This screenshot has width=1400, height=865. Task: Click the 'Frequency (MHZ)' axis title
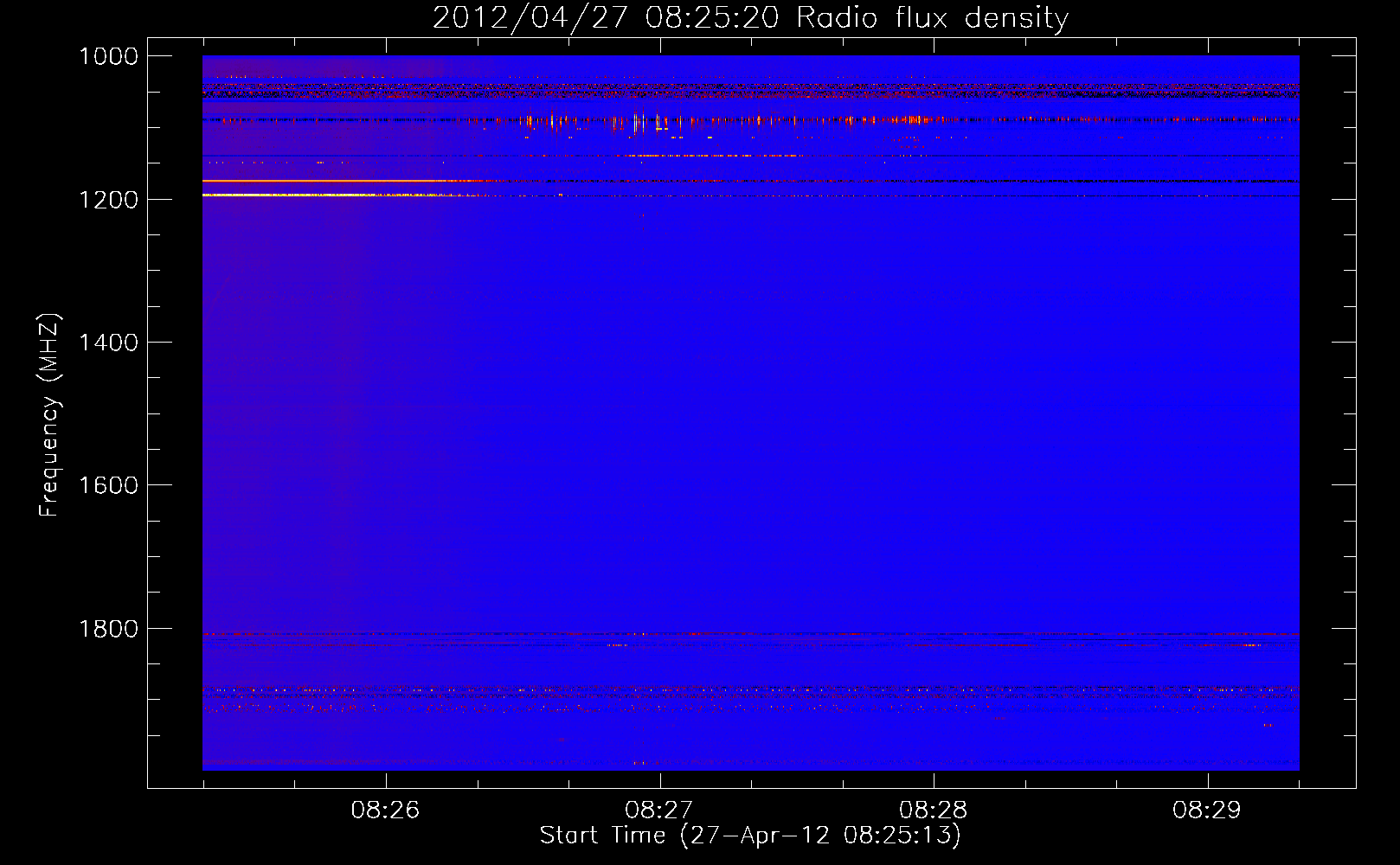[50, 415]
